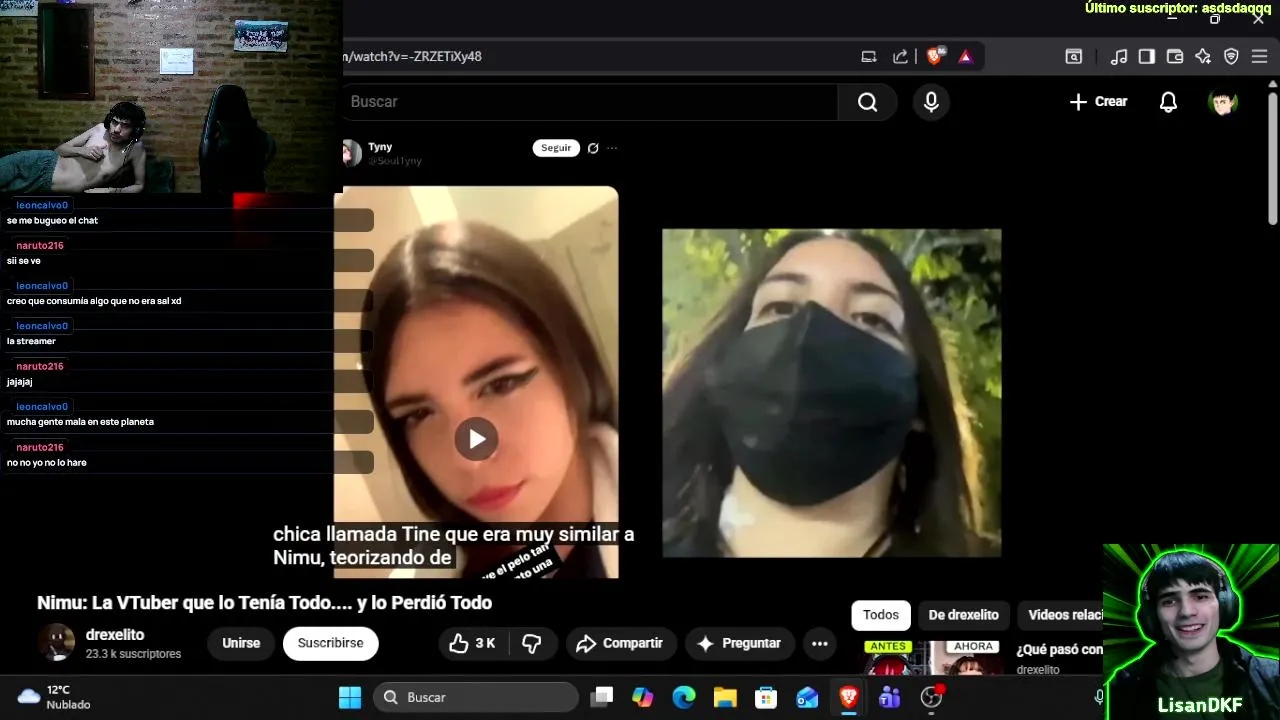Select the Videos relacionados filter chip
Viewport: 1280px width, 720px height.
click(1064, 615)
